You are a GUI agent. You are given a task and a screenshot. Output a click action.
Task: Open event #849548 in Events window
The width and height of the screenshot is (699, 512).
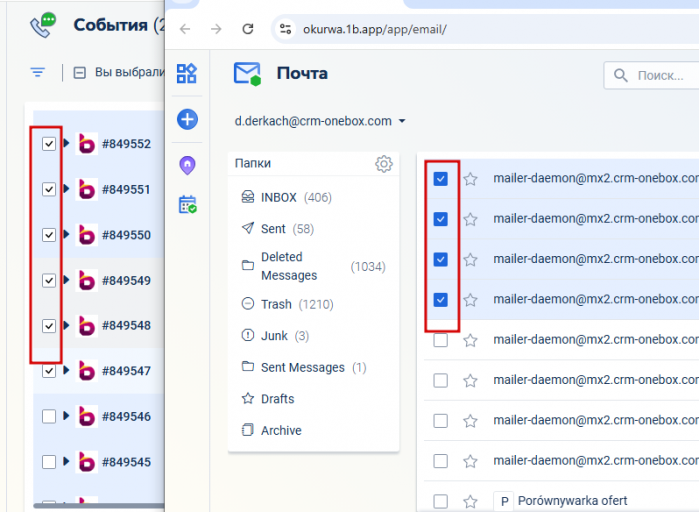[126, 325]
